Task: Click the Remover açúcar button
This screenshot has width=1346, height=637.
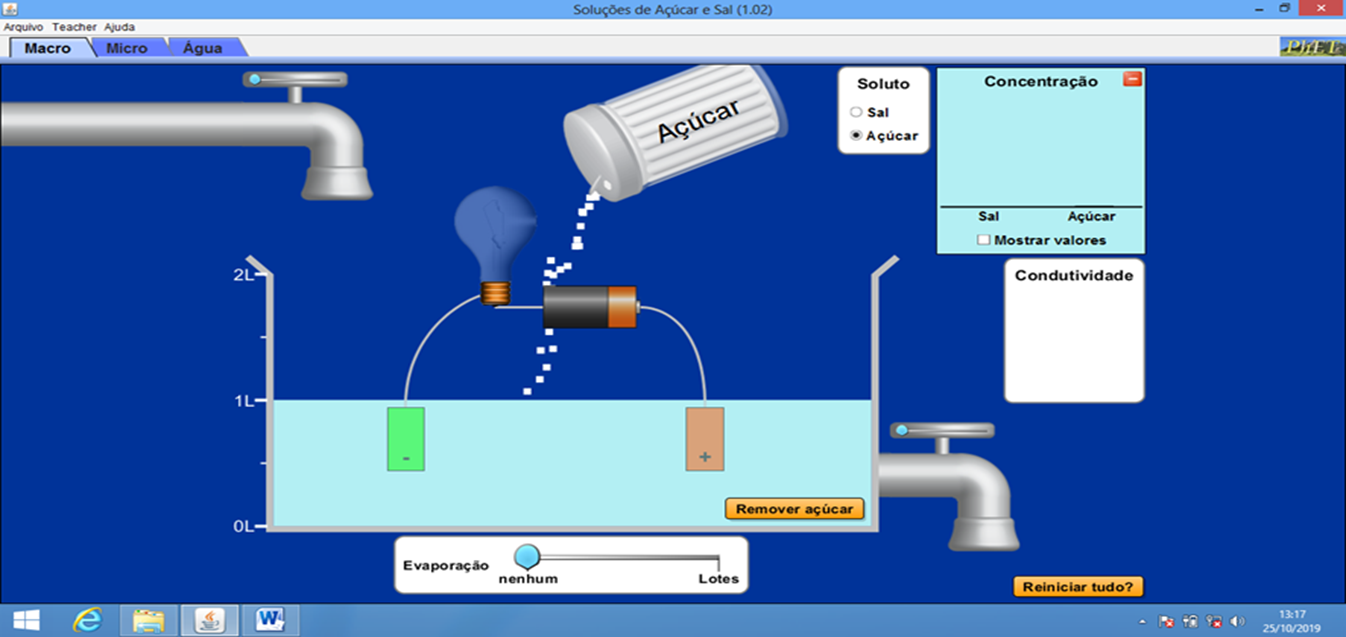Action: pyautogui.click(x=794, y=509)
